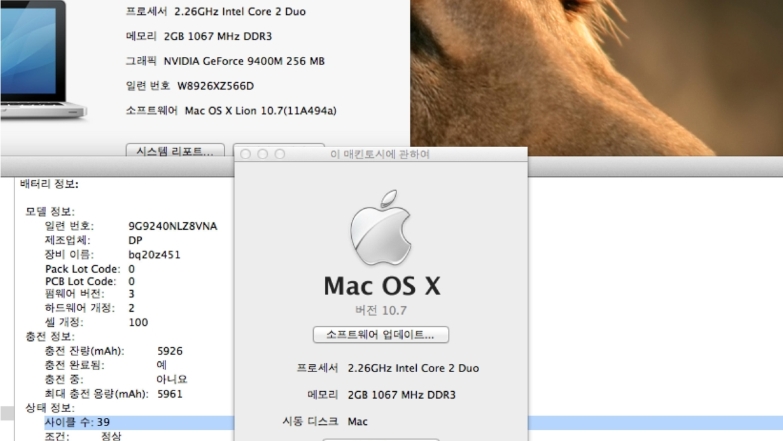
Task: Click the 배터리 정보 heading
Action: 49,184
